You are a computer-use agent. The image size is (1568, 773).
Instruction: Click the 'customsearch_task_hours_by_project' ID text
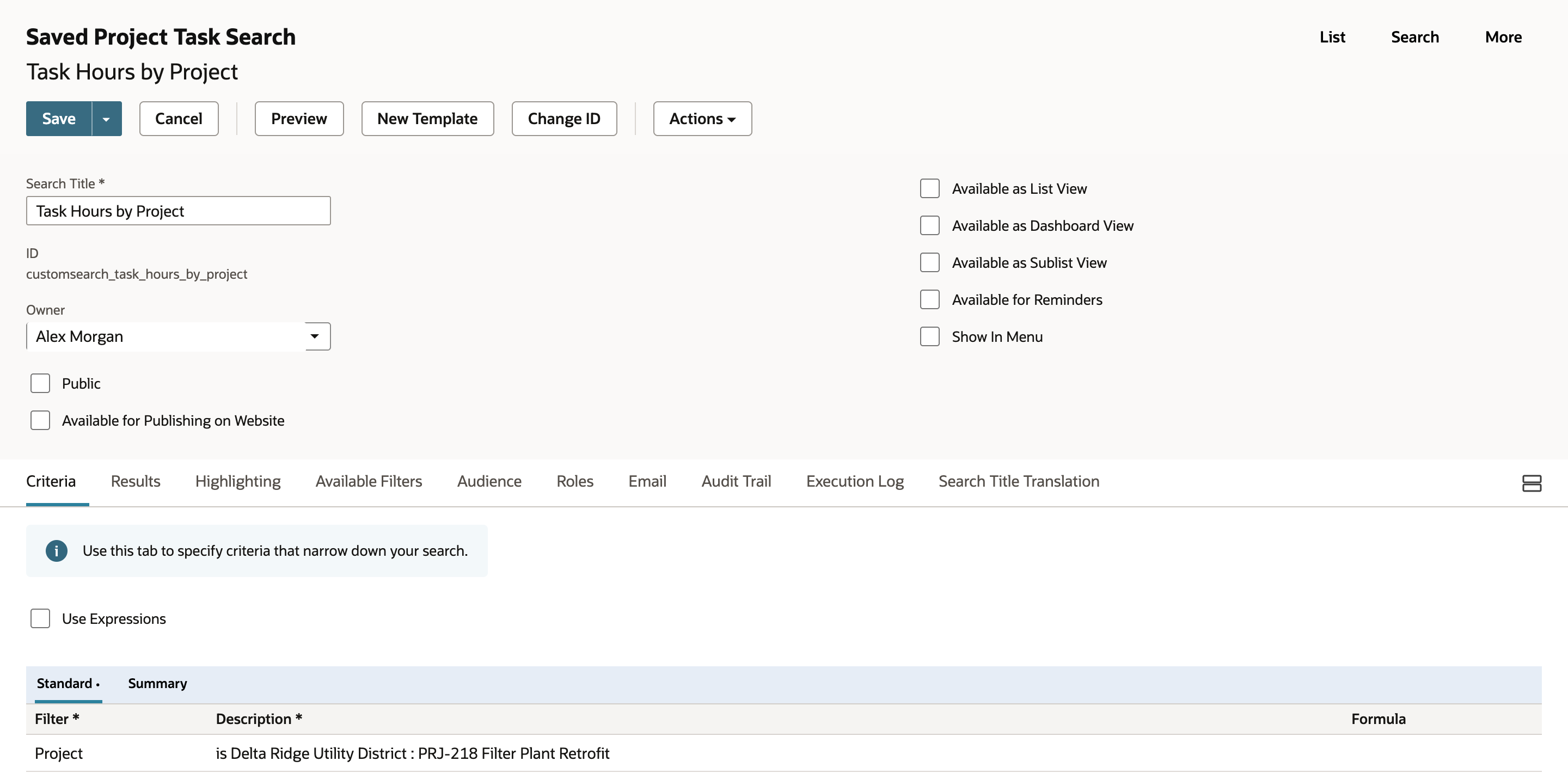point(136,274)
